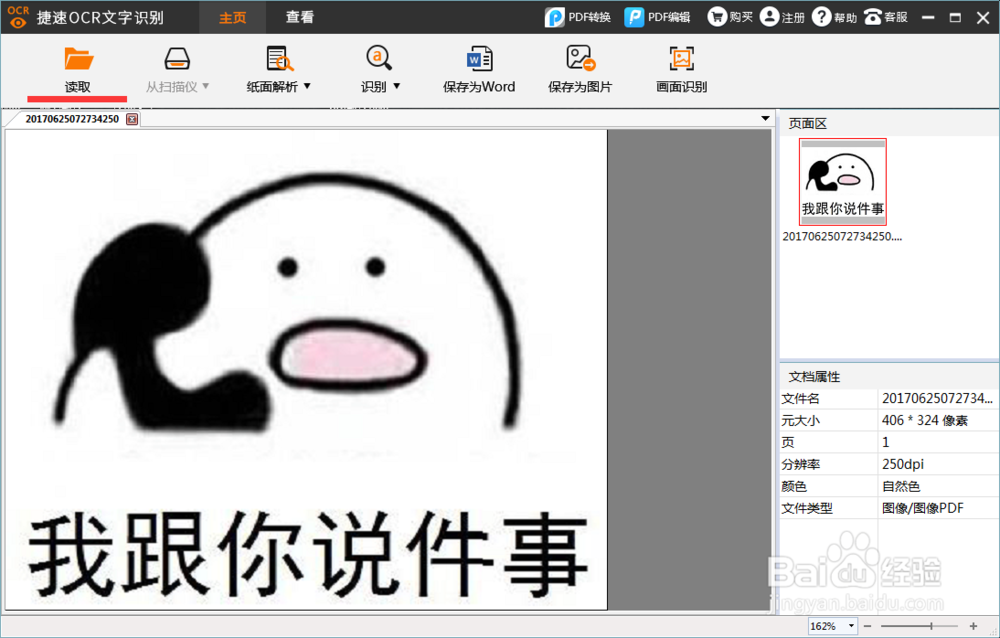
Task: Click the 图像/图像PDF file type value
Action: tap(922, 508)
